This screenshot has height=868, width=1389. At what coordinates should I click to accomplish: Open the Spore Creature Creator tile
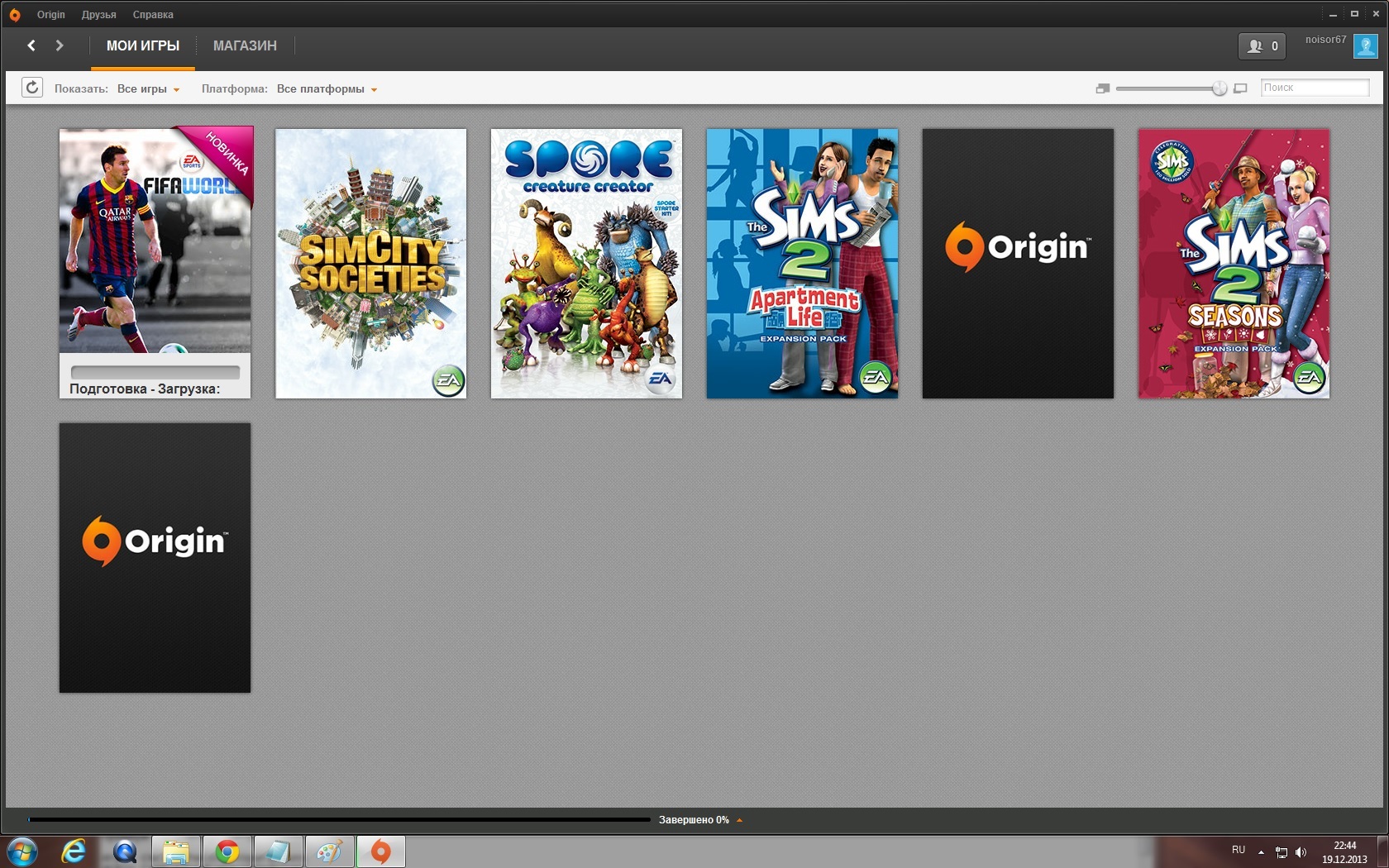pos(586,264)
